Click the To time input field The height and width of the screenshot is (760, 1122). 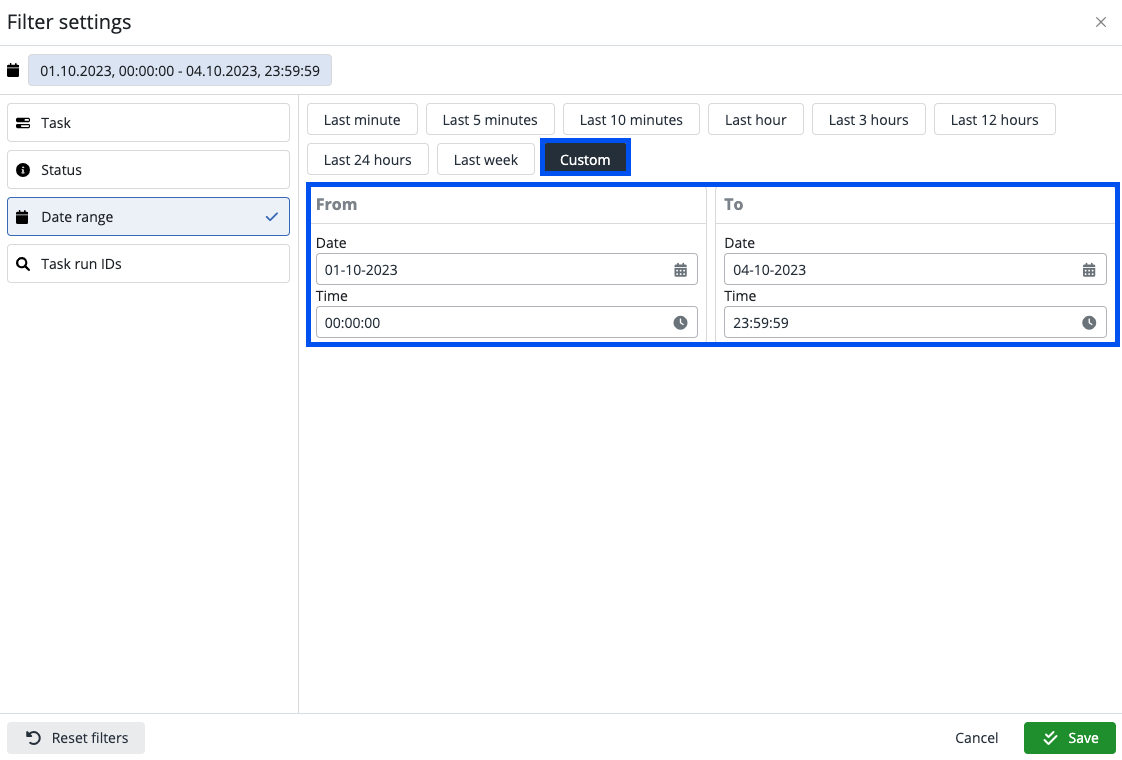[x=898, y=323]
